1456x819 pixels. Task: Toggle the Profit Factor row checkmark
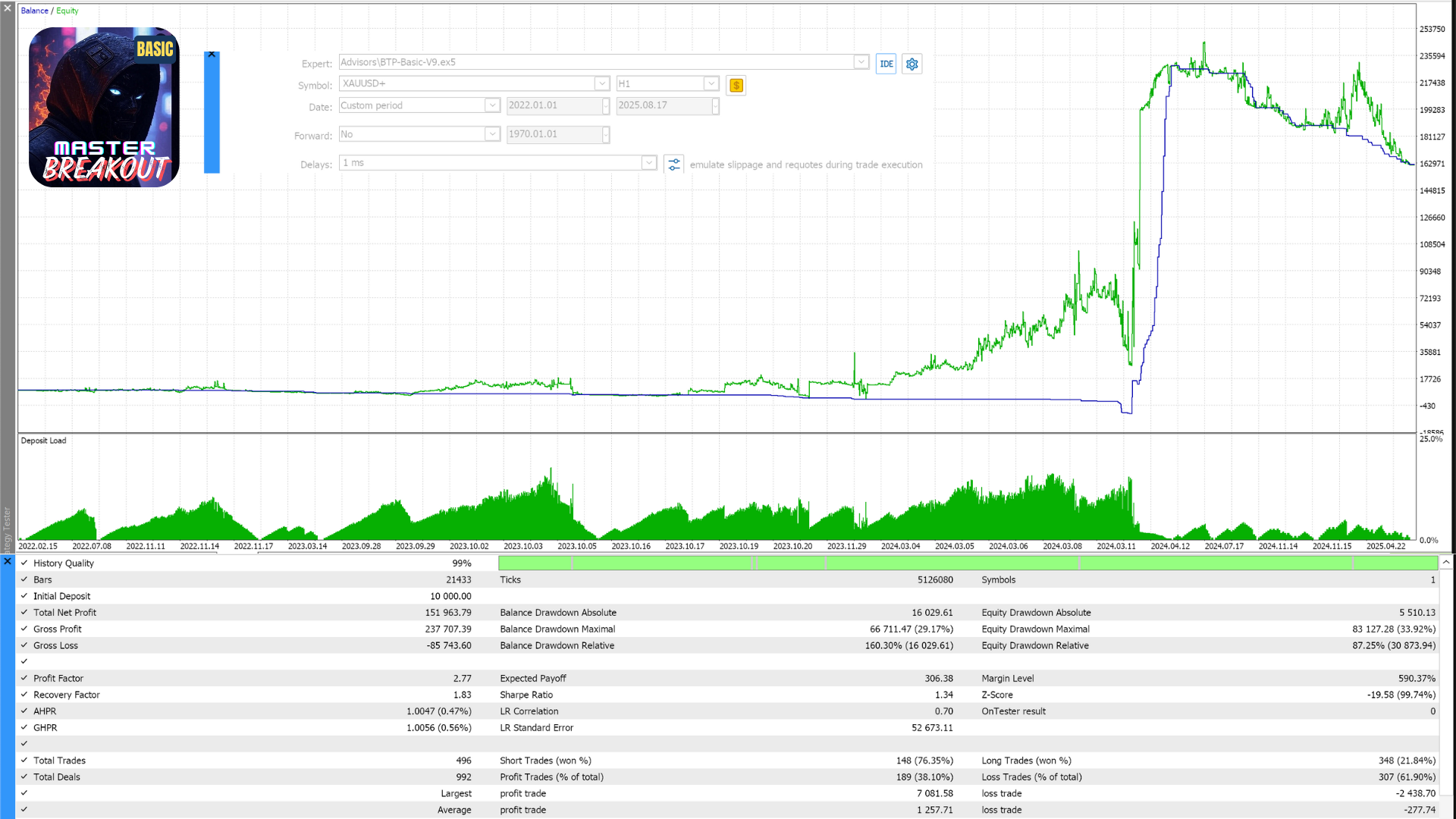tap(24, 679)
